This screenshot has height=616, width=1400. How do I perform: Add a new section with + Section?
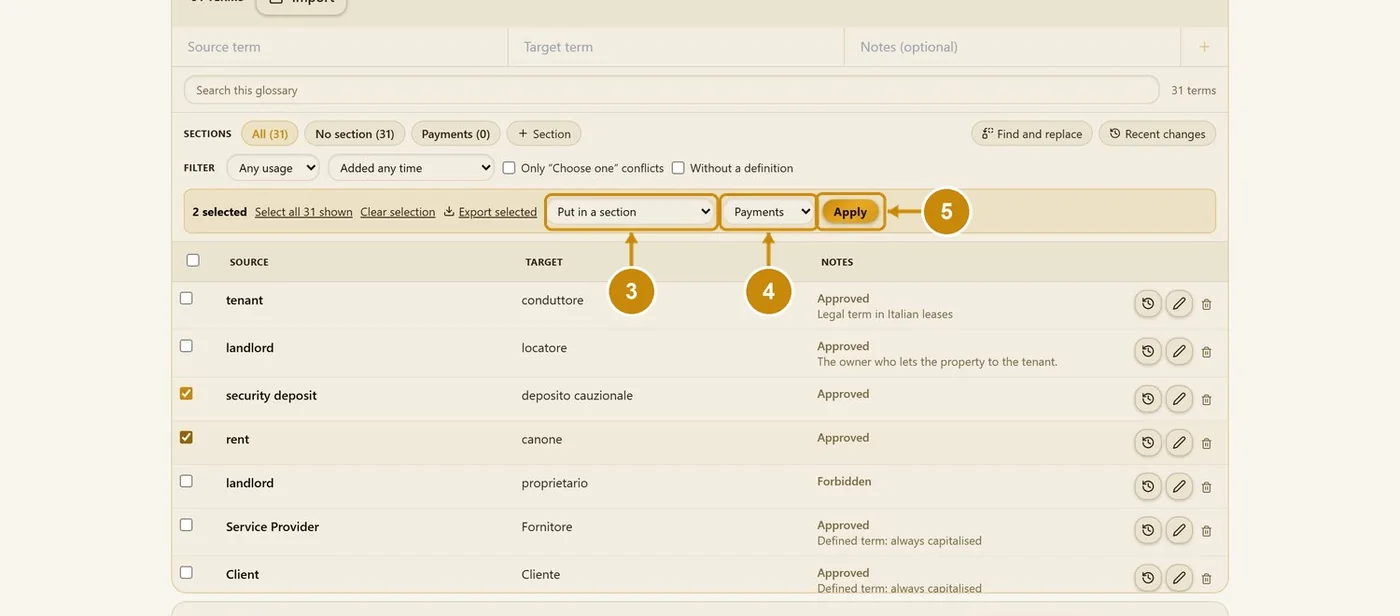click(x=544, y=134)
